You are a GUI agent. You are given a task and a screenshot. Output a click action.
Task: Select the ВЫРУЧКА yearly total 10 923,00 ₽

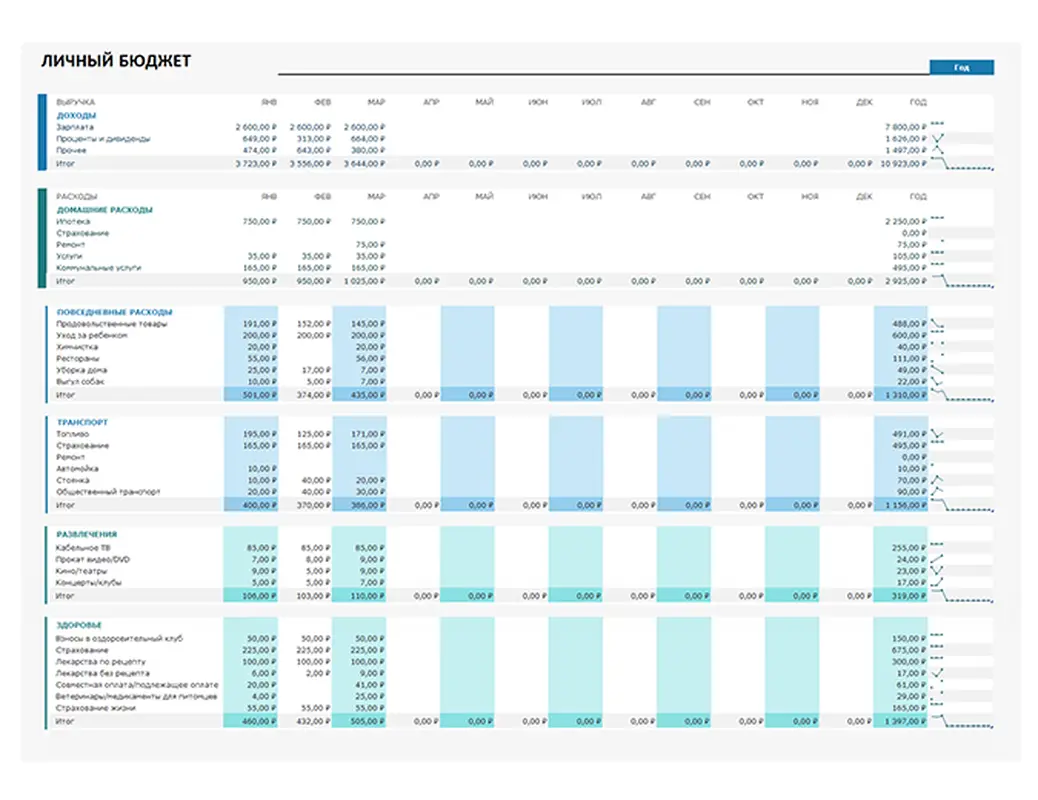pos(903,162)
